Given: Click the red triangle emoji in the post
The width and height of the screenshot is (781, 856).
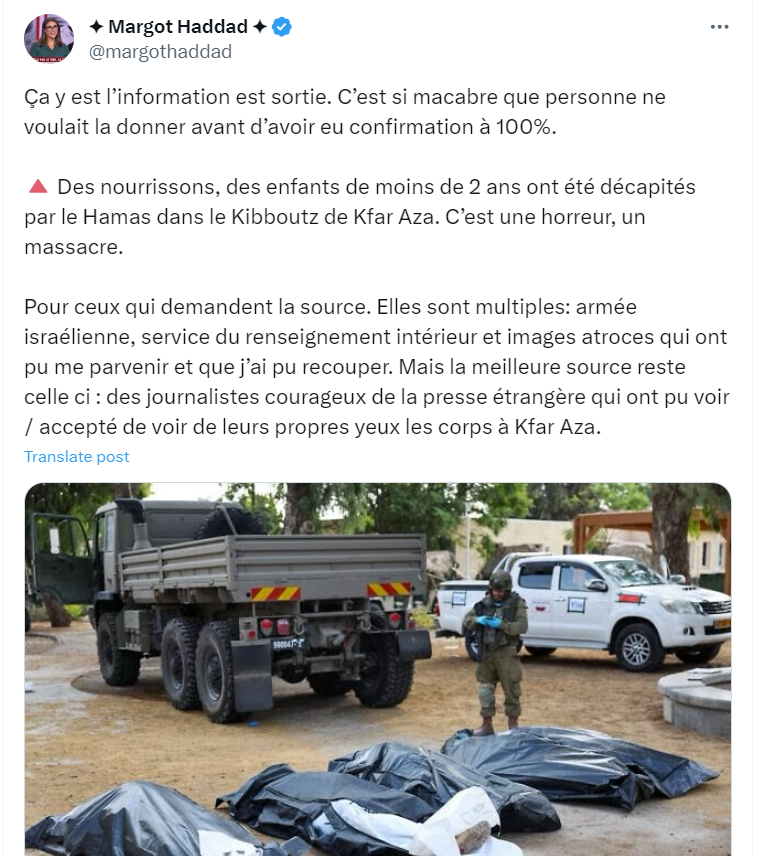Looking at the screenshot, I should tap(38, 186).
